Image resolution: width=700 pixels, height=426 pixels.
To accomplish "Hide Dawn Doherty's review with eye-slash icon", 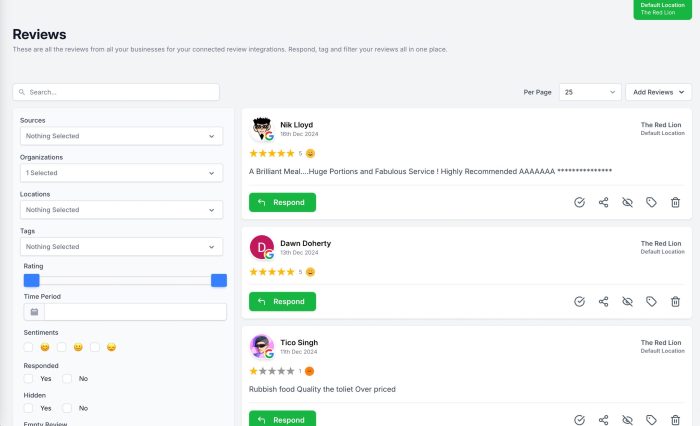I will pyautogui.click(x=628, y=301).
